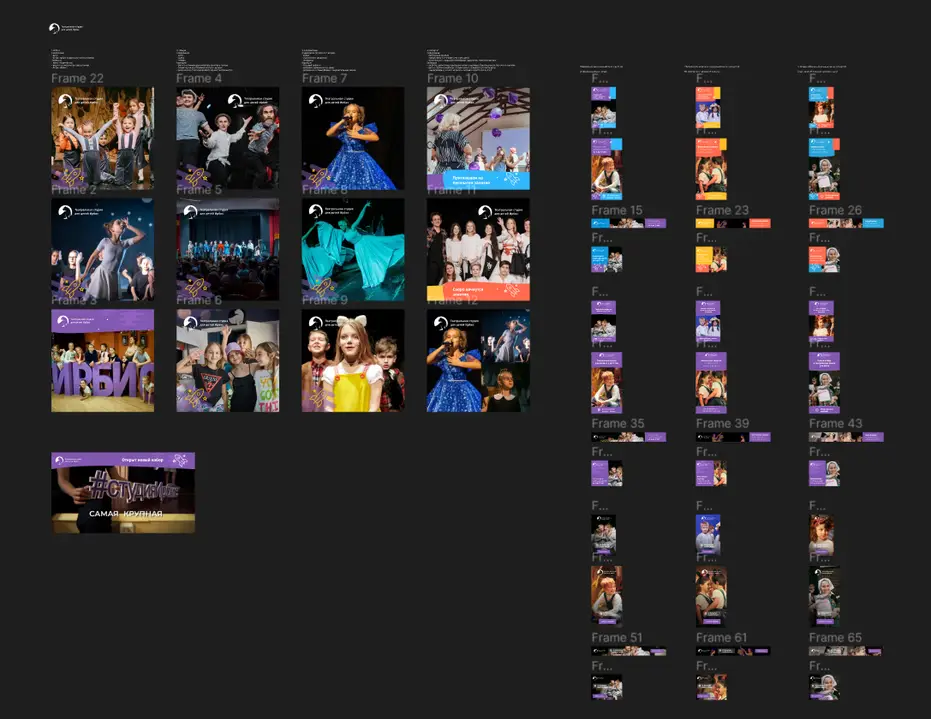Click the girl with cat ears in yellow dress

pos(353,360)
